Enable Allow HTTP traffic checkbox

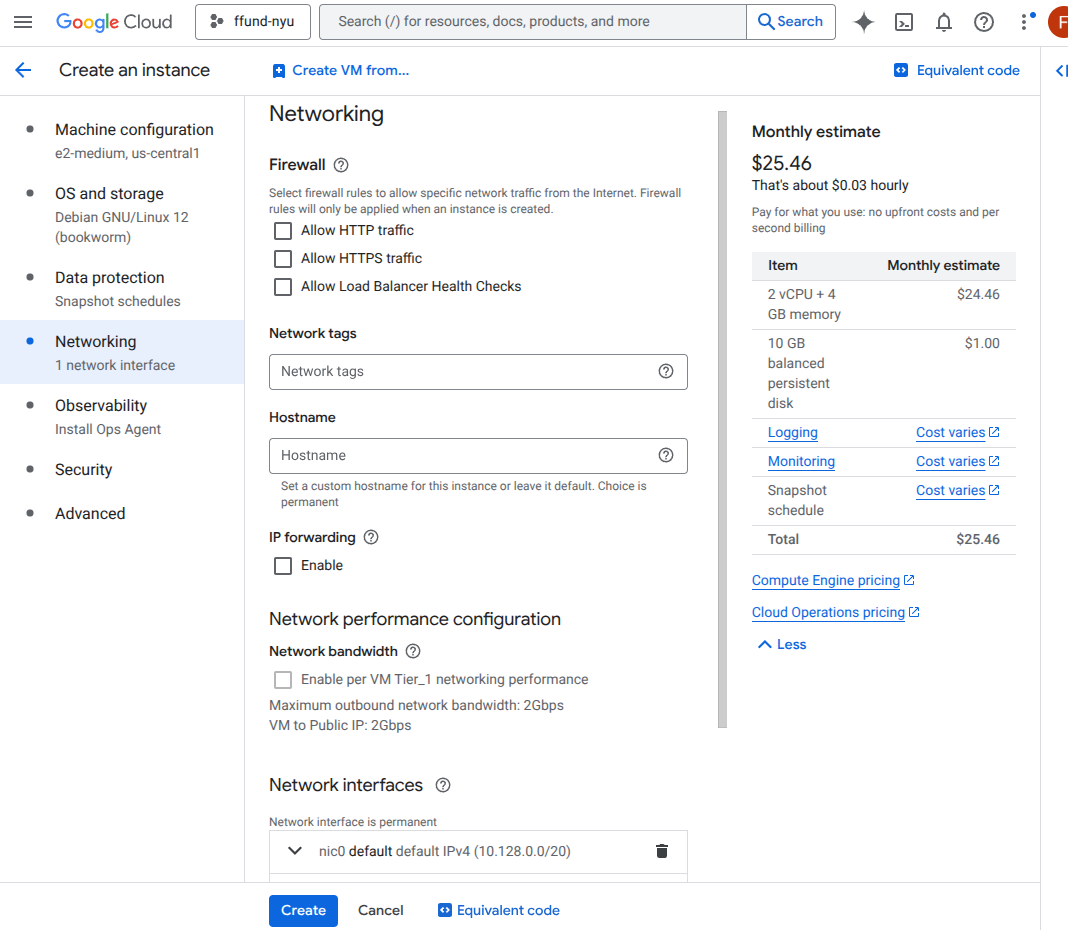tap(283, 231)
